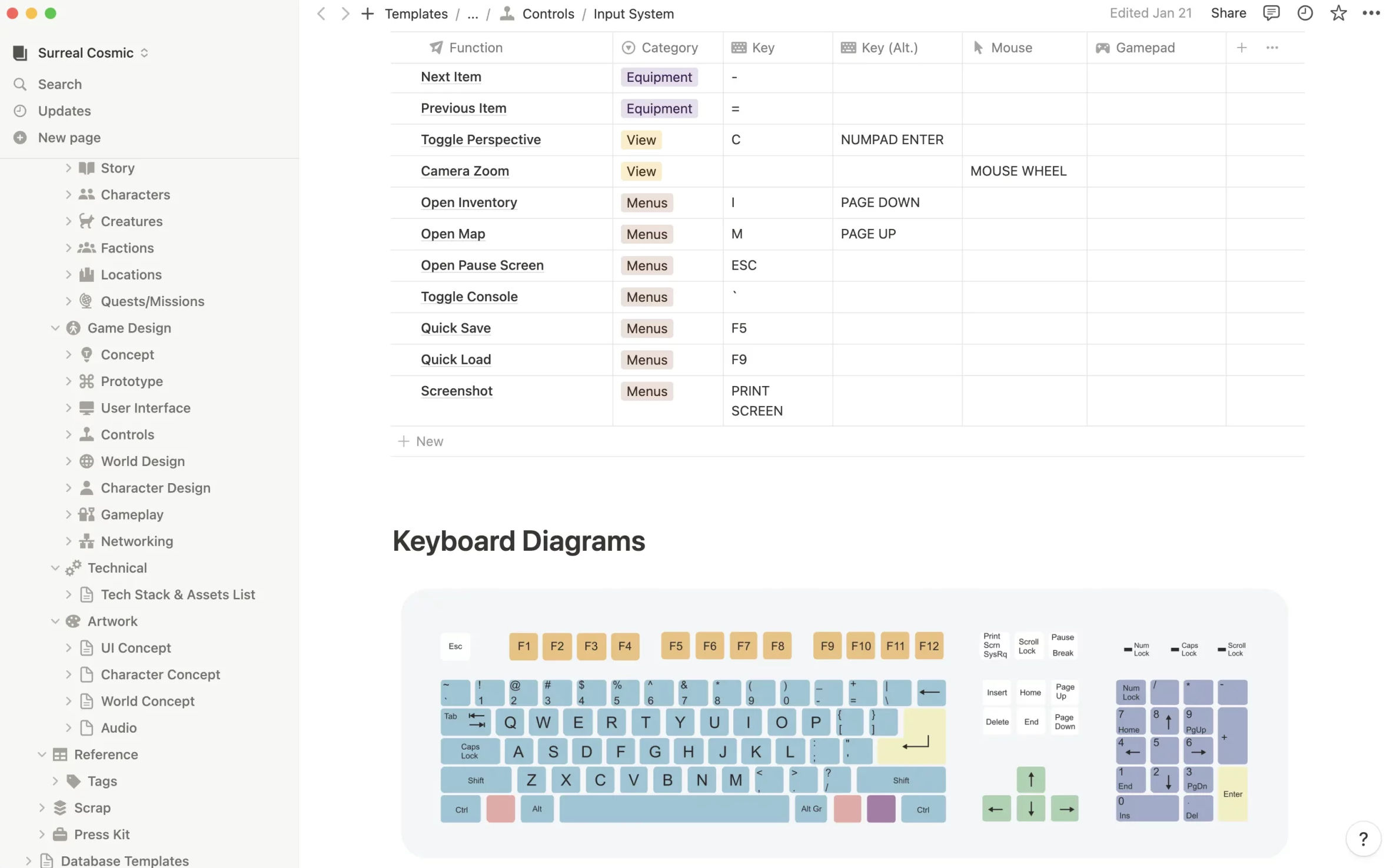Go back with the left arrow

321,14
